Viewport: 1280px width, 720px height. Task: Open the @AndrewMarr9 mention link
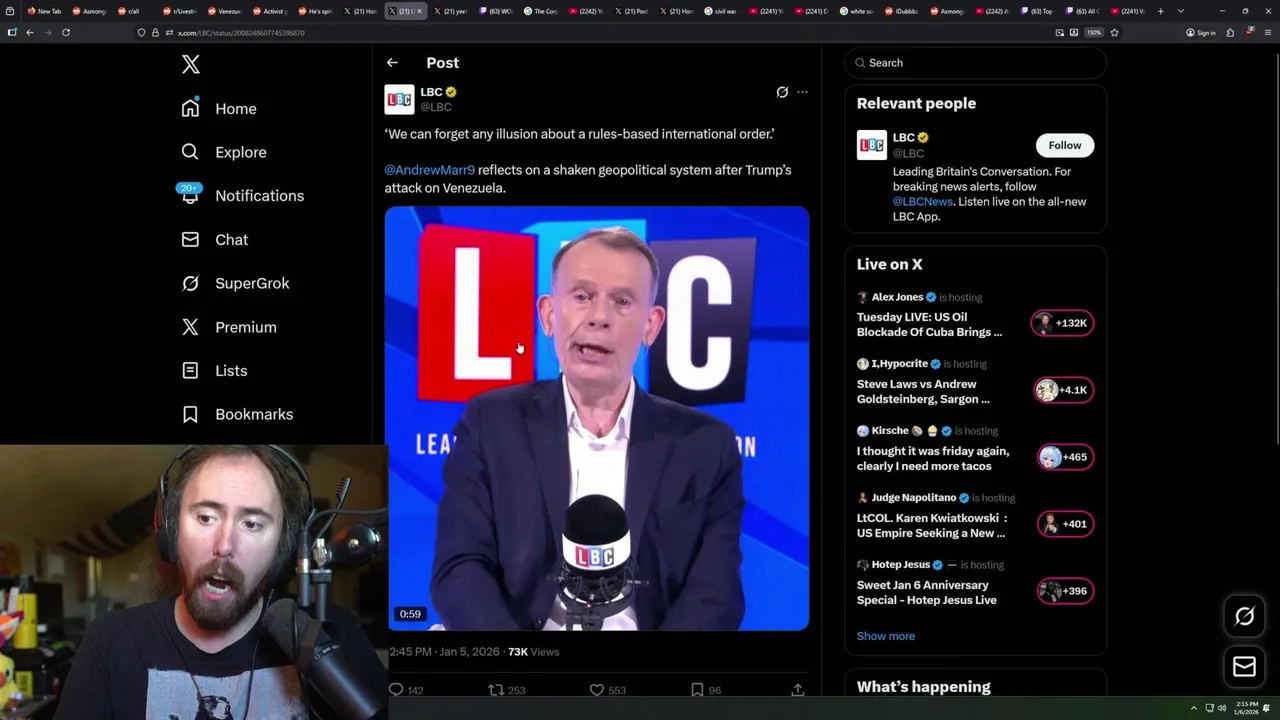[429, 170]
